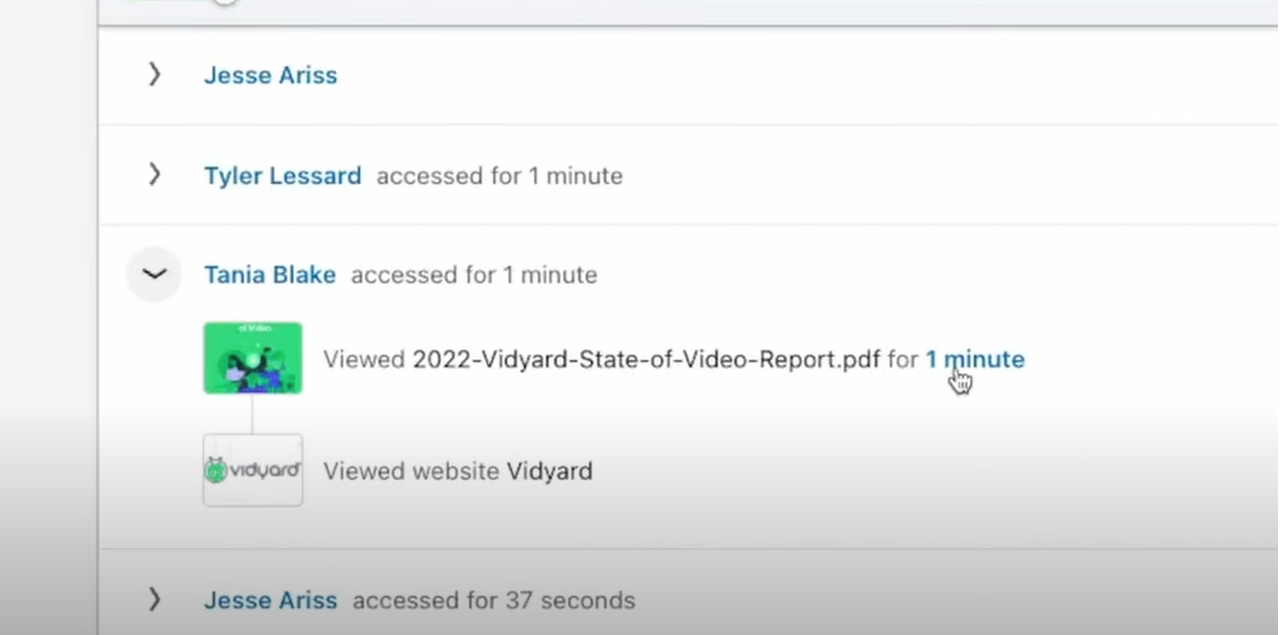This screenshot has width=1287, height=635.
Task: Click Tania Blake's accessed for 1 minute text
Action: coord(474,275)
